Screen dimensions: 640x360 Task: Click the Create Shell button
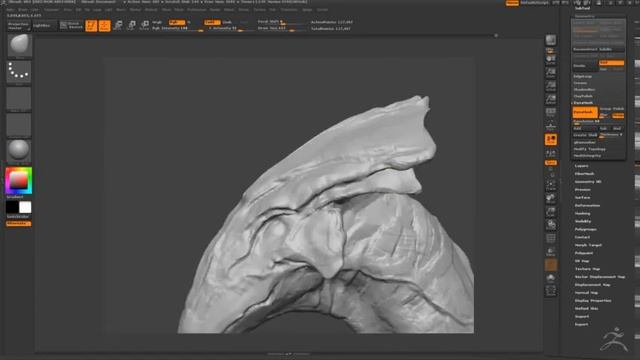pyautogui.click(x=585, y=135)
